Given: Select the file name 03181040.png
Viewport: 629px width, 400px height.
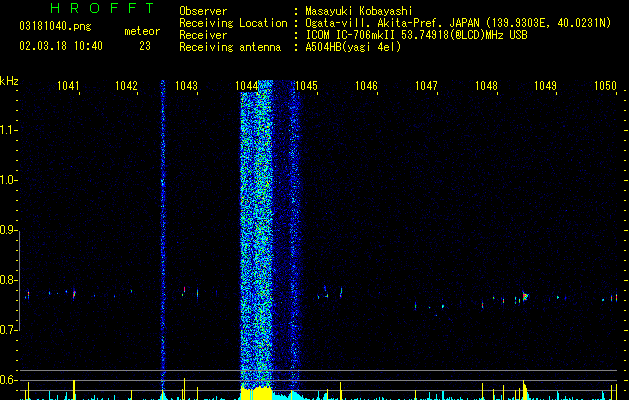Looking at the screenshot, I should pos(55,27).
